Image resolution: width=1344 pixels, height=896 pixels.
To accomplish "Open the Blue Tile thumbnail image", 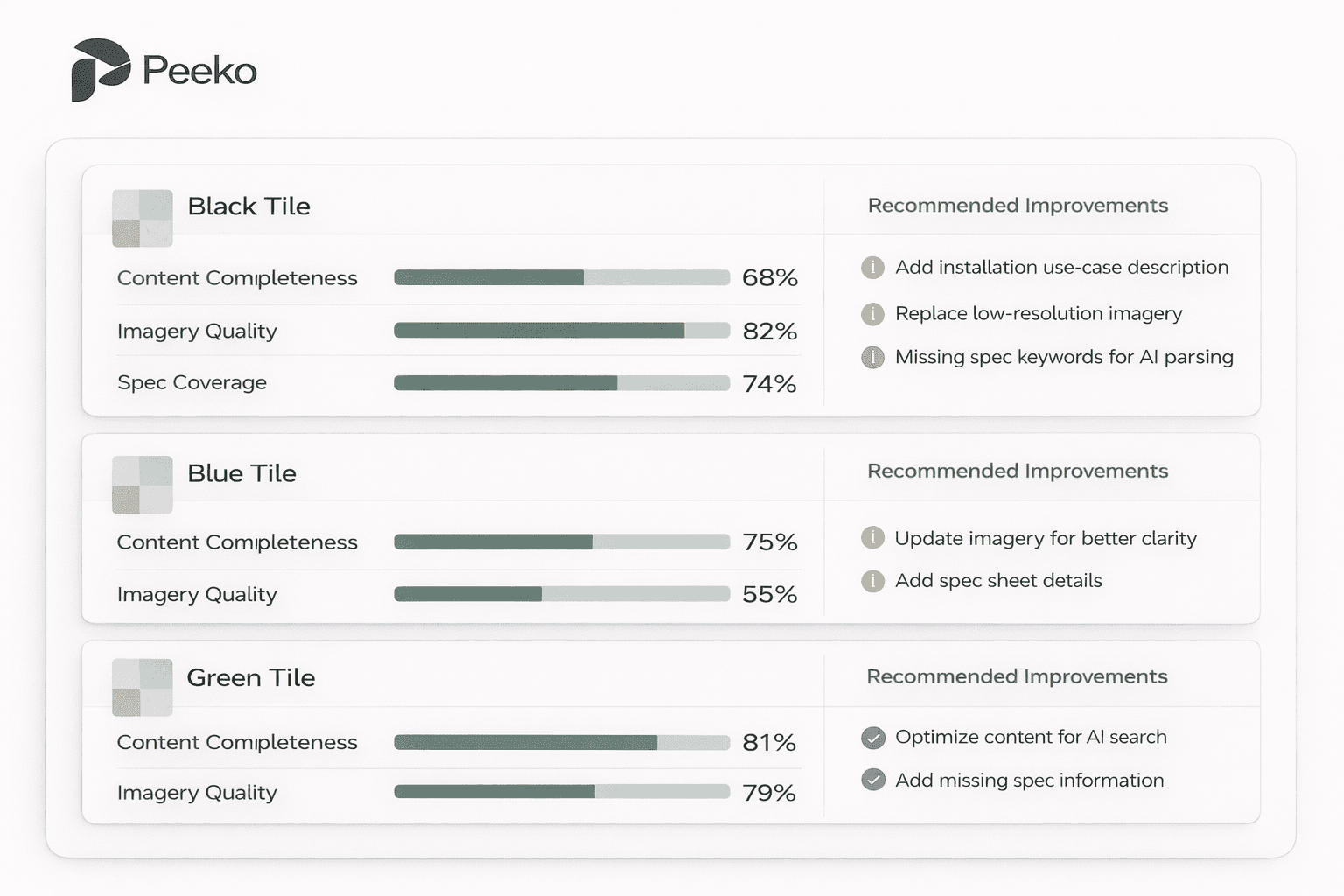I will (142, 484).
